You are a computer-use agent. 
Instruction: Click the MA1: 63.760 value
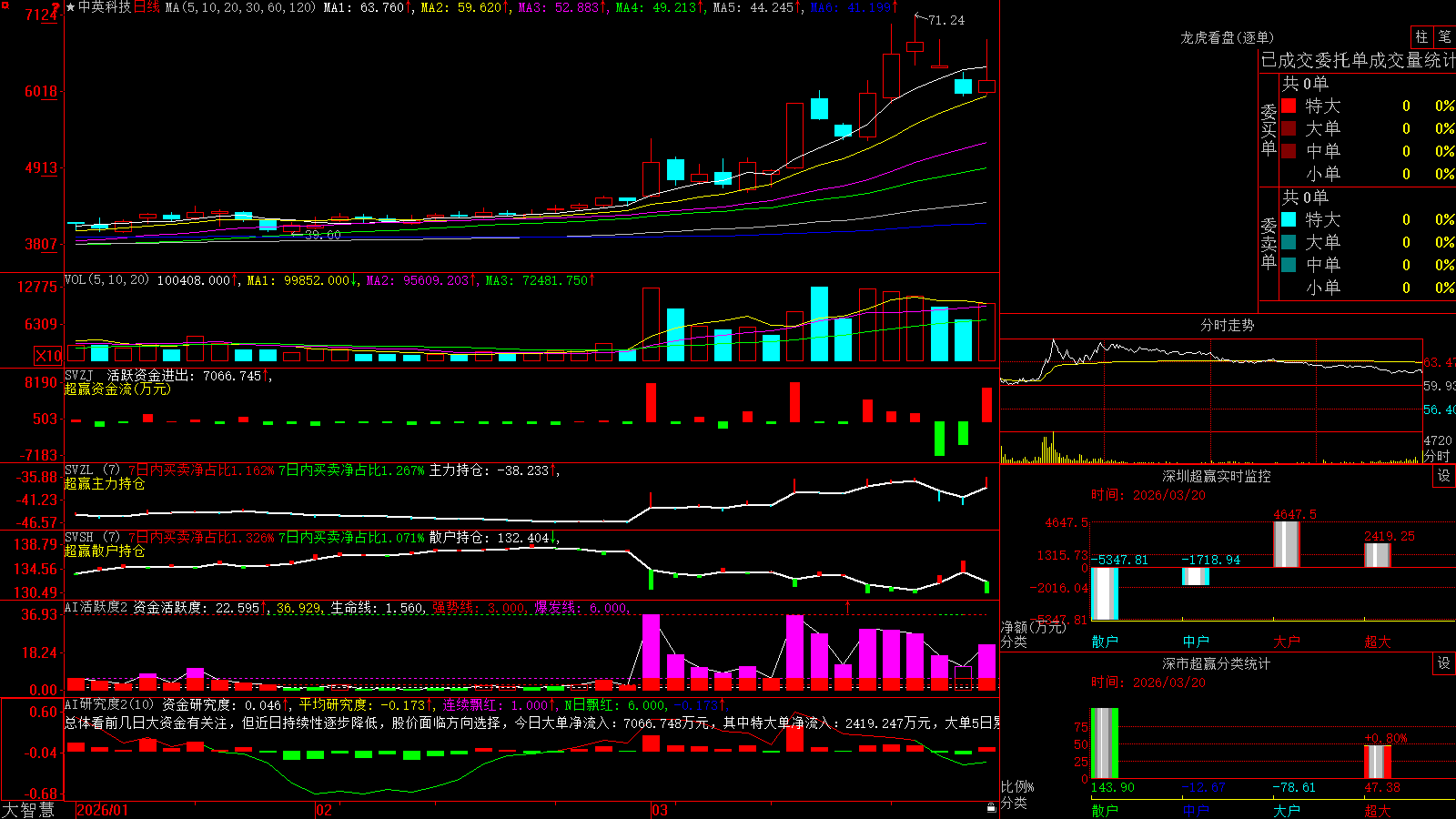[367, 7]
